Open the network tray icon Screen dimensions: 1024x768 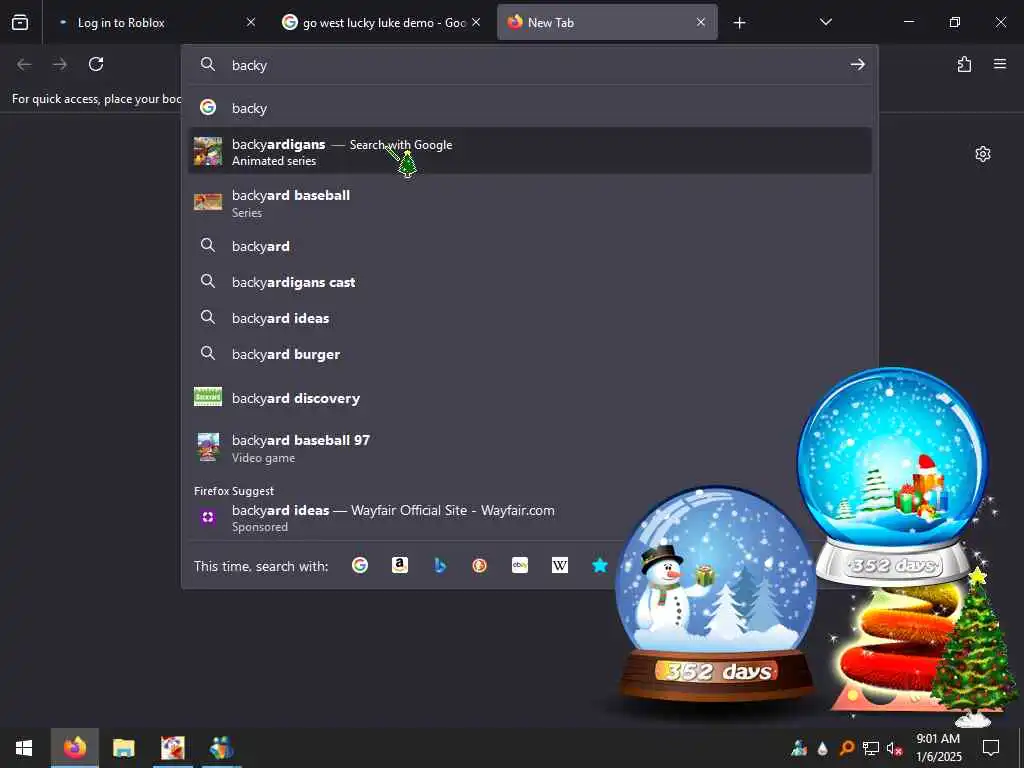coord(871,748)
